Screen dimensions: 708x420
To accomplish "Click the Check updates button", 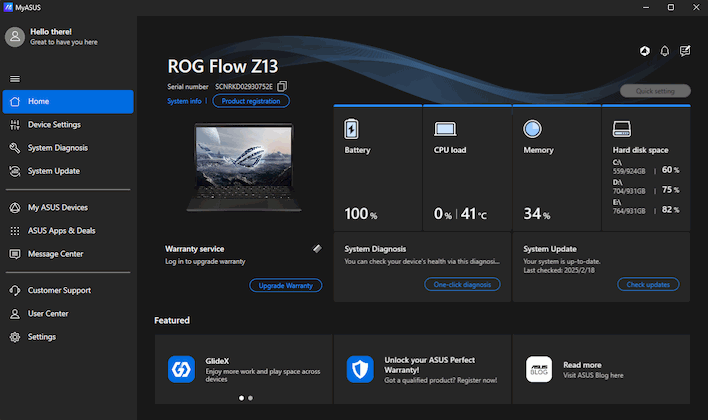I will [647, 285].
